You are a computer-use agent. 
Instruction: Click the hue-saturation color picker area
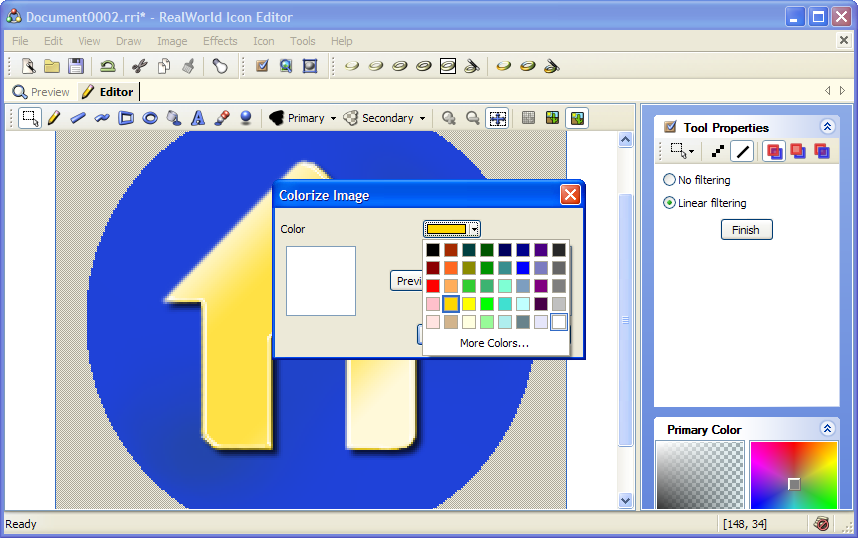point(794,475)
